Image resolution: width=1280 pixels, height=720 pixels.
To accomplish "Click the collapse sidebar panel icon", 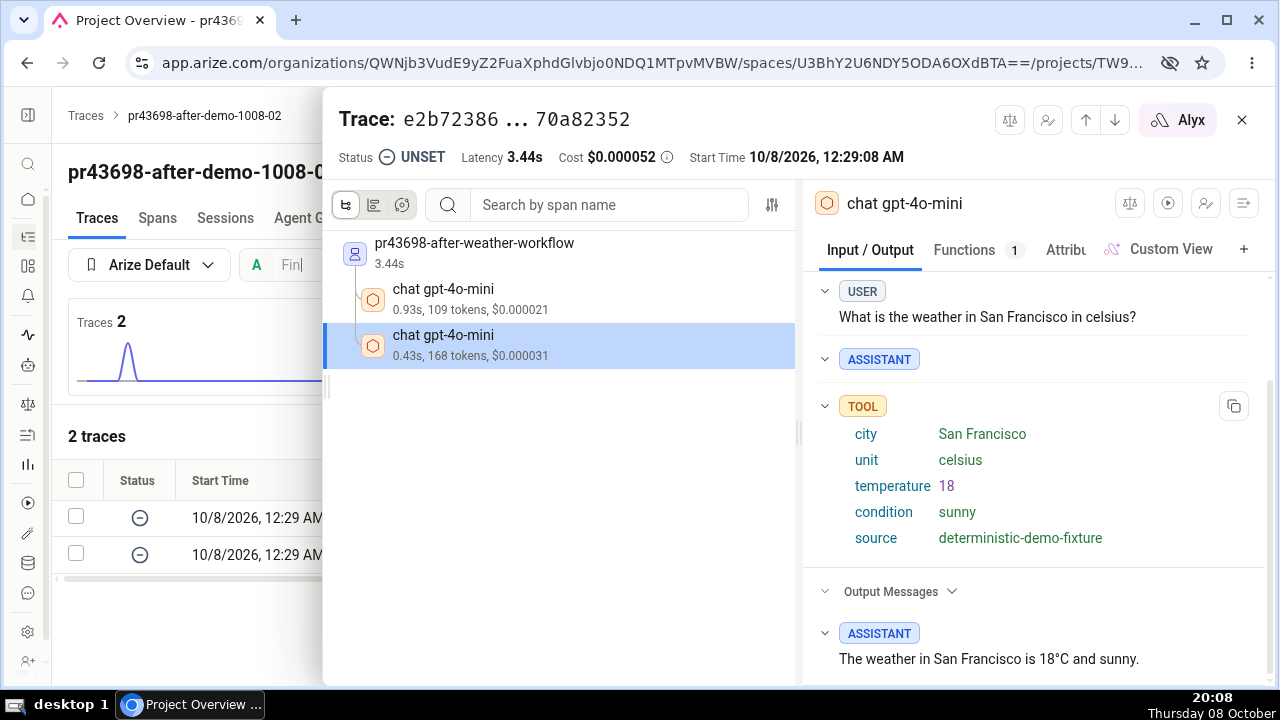I will 28,115.
